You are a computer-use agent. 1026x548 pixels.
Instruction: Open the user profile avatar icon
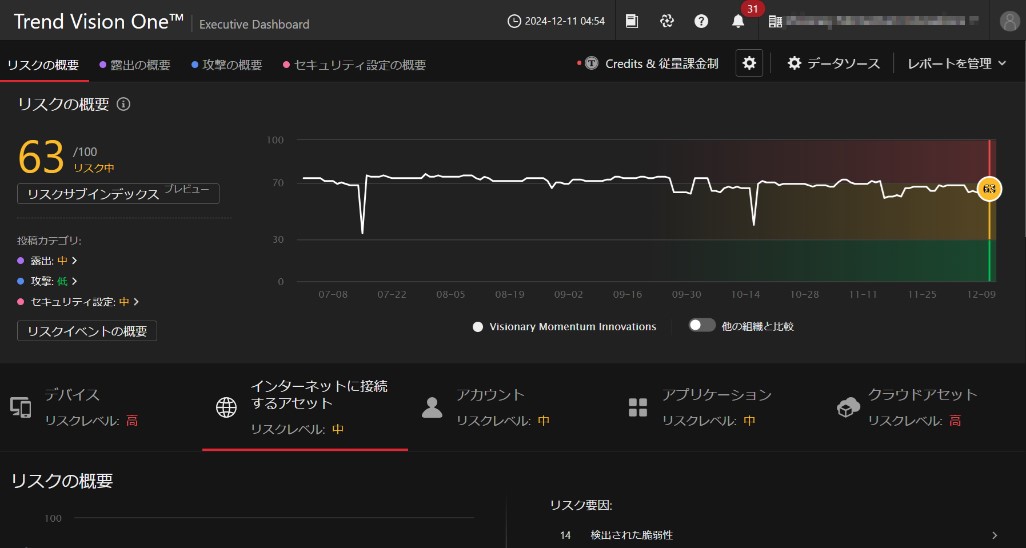tap(1009, 21)
